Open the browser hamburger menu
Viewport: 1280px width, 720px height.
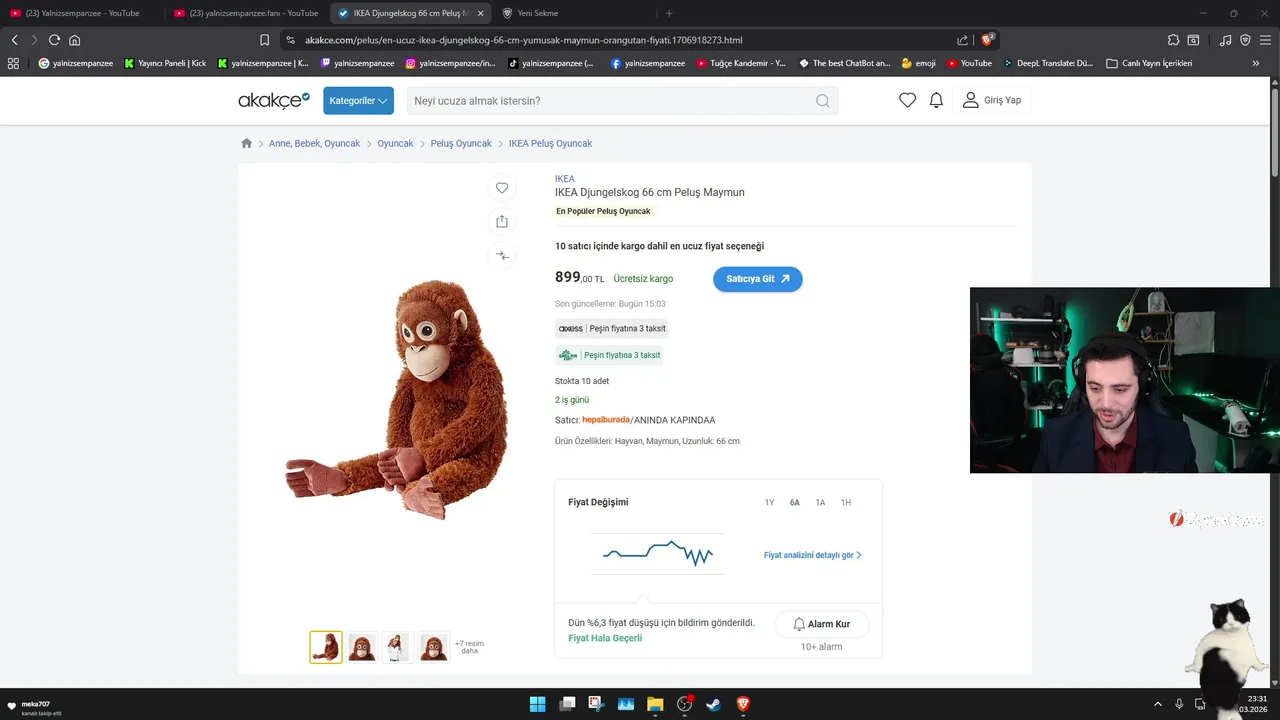pos(1265,40)
